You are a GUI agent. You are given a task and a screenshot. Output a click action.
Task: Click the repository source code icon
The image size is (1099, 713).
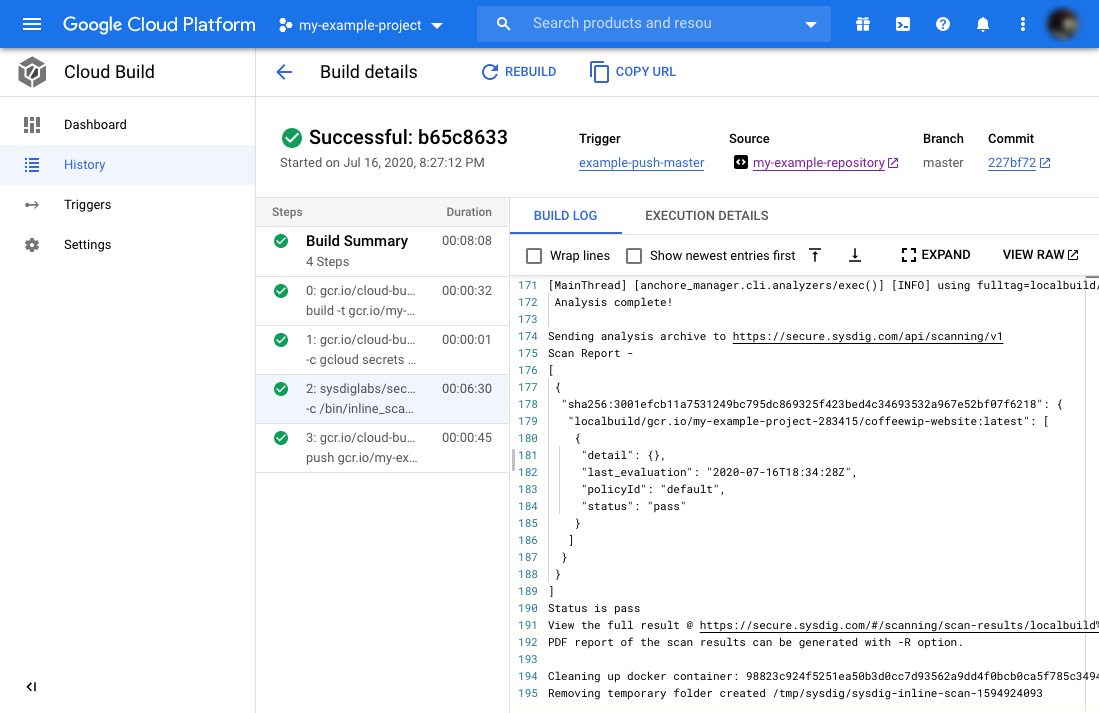(x=740, y=162)
